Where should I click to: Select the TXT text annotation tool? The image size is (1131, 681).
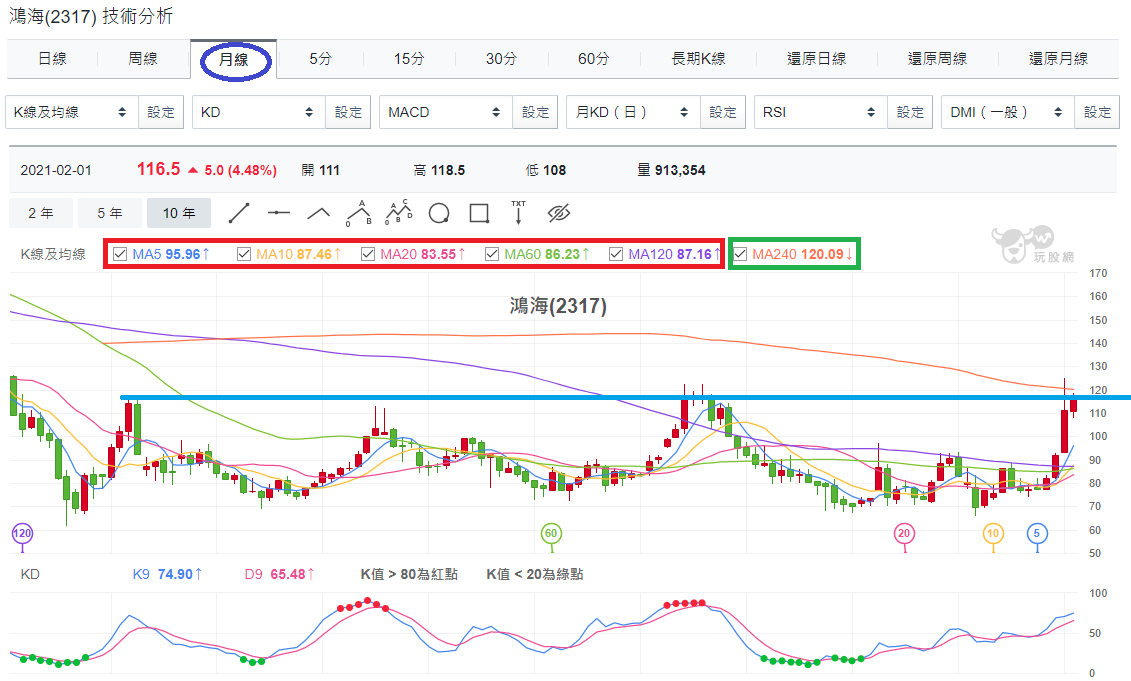519,213
